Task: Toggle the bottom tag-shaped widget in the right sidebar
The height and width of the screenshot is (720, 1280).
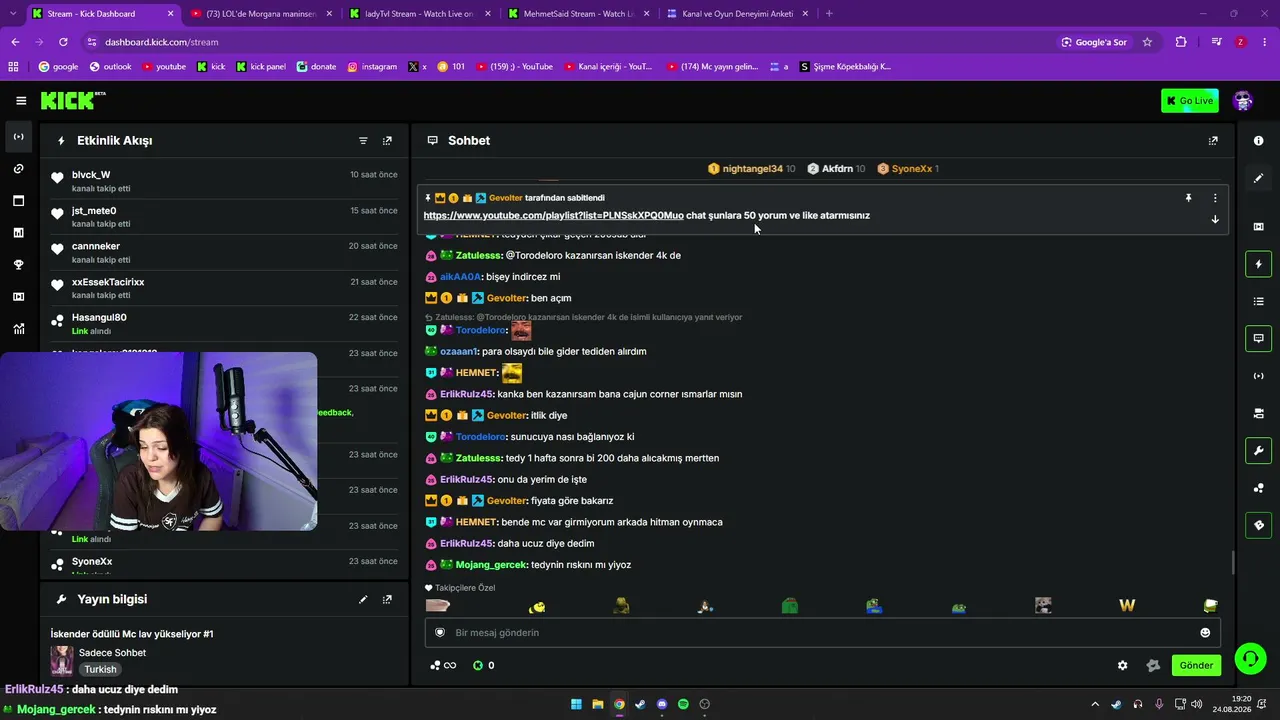Action: click(1258, 525)
